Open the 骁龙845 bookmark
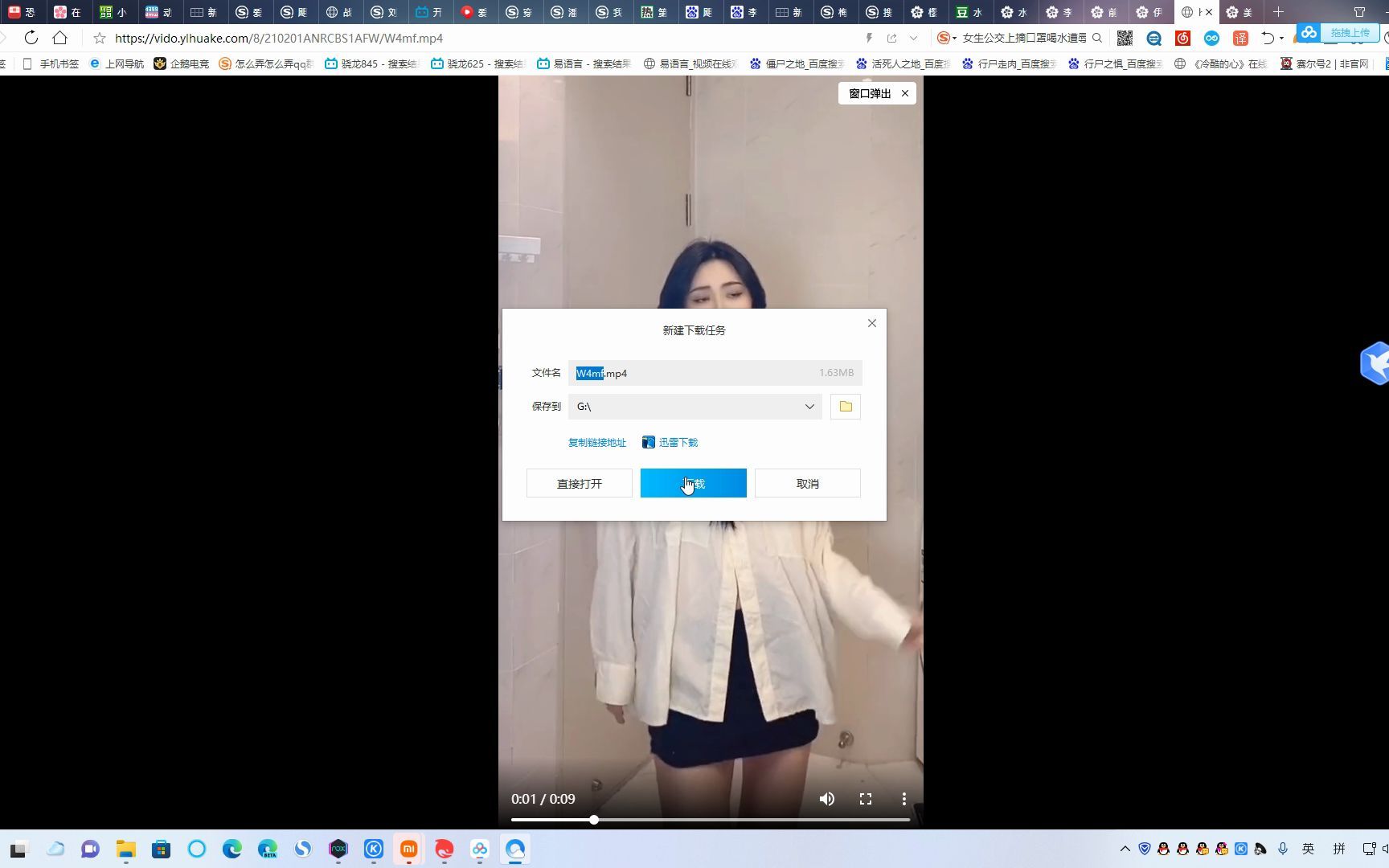 coord(371,63)
